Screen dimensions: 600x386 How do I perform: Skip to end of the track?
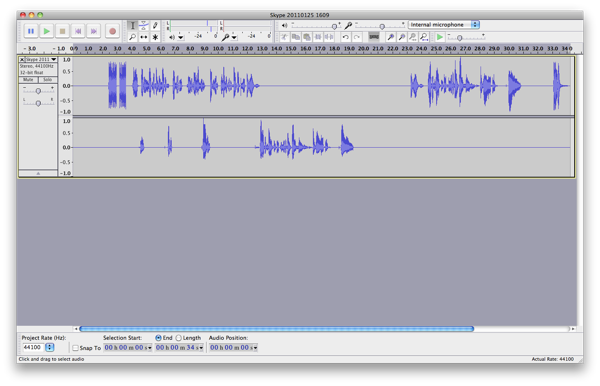click(x=94, y=31)
